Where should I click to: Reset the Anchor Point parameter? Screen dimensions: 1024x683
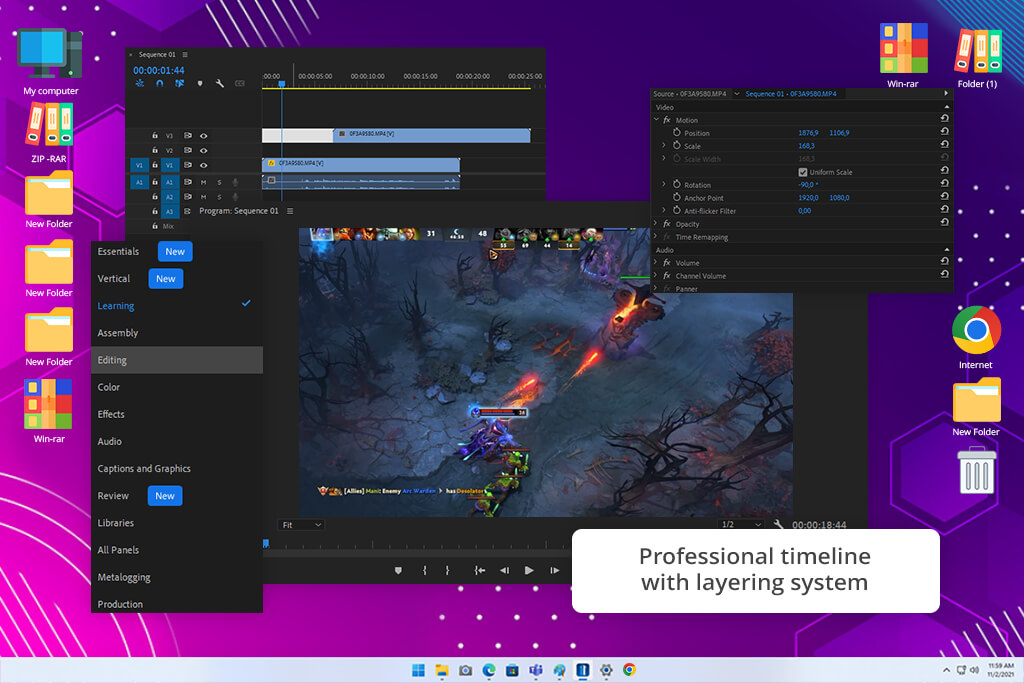(944, 197)
